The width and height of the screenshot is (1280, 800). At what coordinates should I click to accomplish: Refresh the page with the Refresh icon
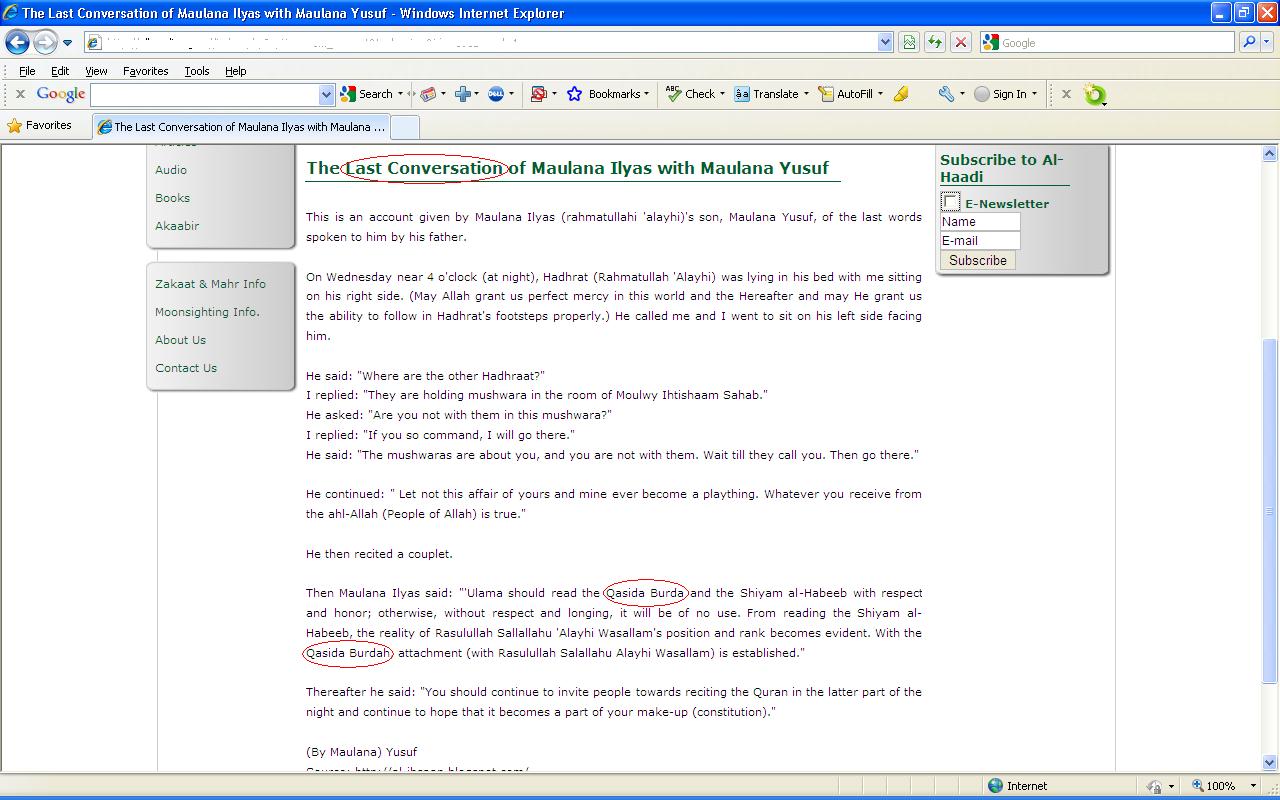935,42
